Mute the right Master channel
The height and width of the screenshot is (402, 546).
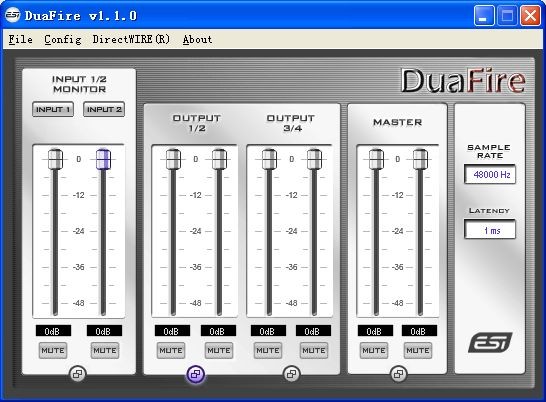[418, 350]
